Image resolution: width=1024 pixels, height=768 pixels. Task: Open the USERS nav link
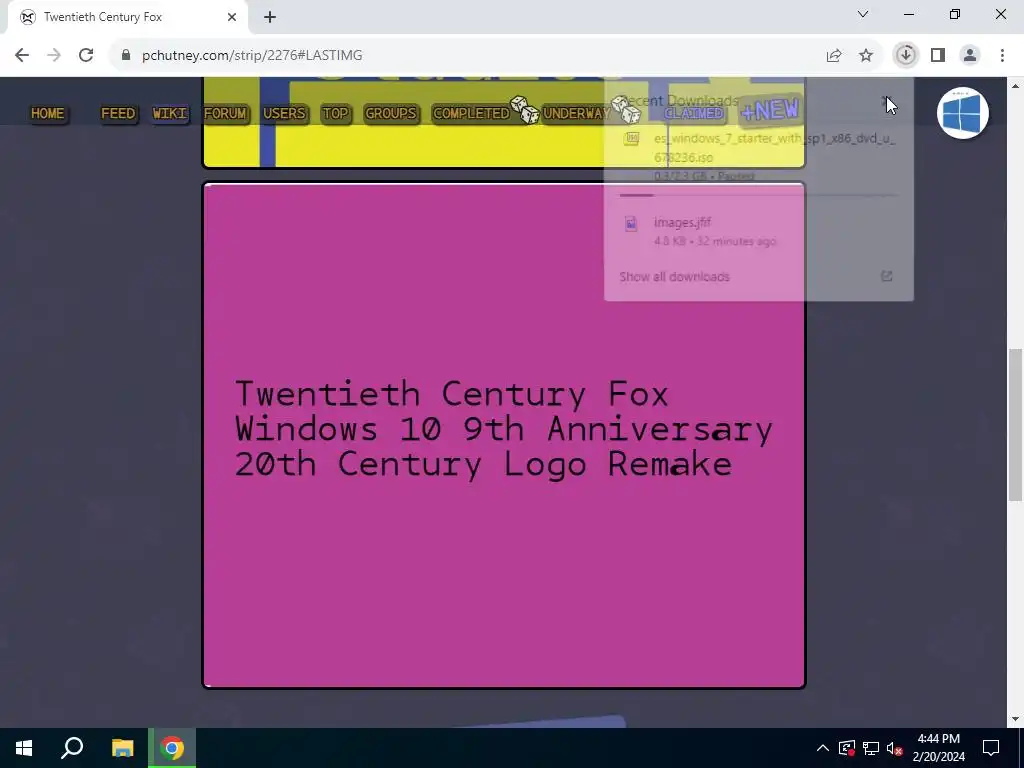[284, 114]
